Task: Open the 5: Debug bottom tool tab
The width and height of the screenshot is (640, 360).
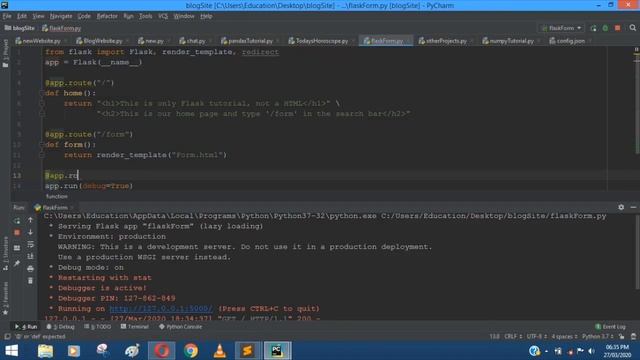Action: pyautogui.click(x=60, y=327)
